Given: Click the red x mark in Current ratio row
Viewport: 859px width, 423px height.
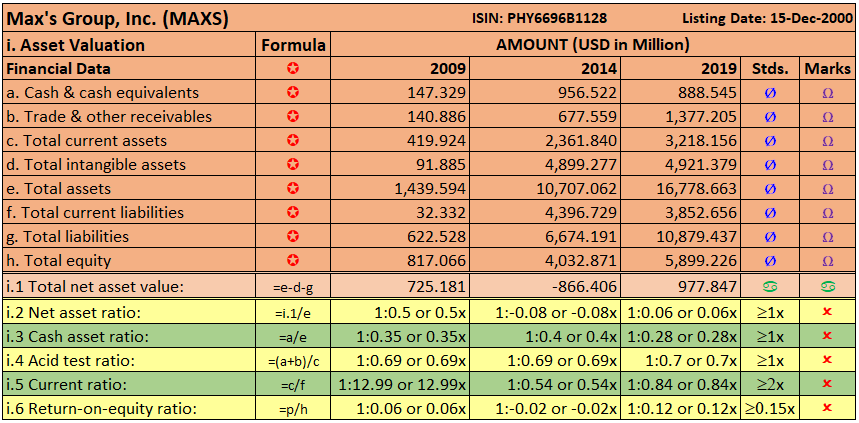Looking at the screenshot, I should (827, 384).
